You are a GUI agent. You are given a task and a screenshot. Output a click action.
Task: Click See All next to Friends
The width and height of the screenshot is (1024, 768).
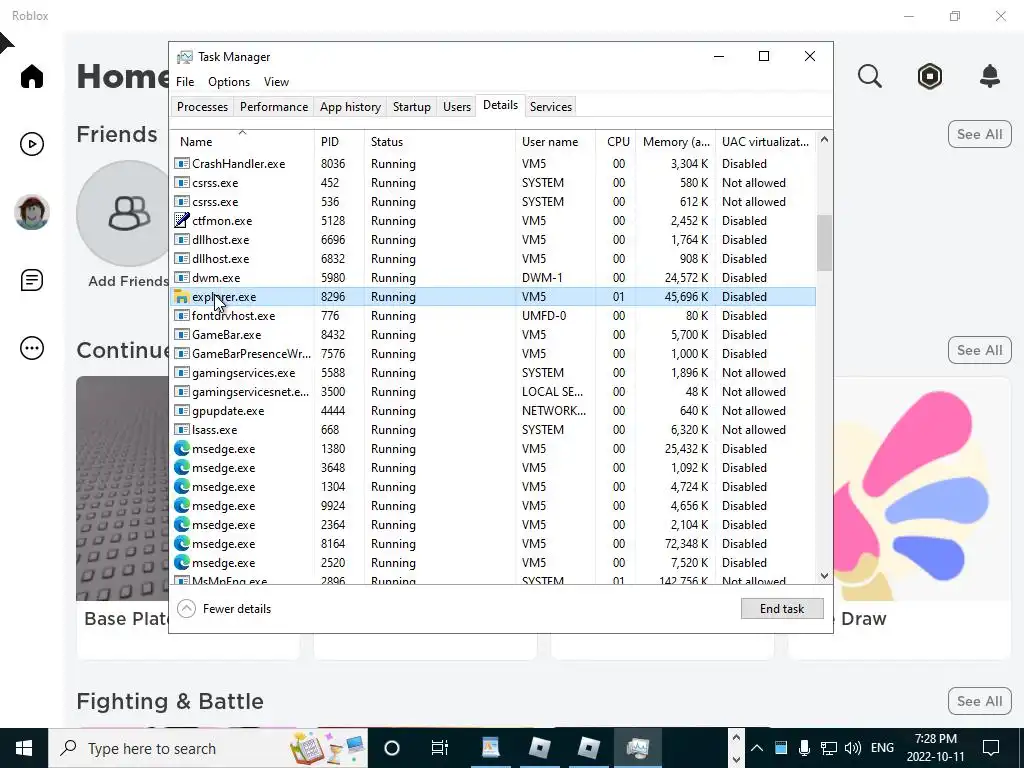(979, 134)
